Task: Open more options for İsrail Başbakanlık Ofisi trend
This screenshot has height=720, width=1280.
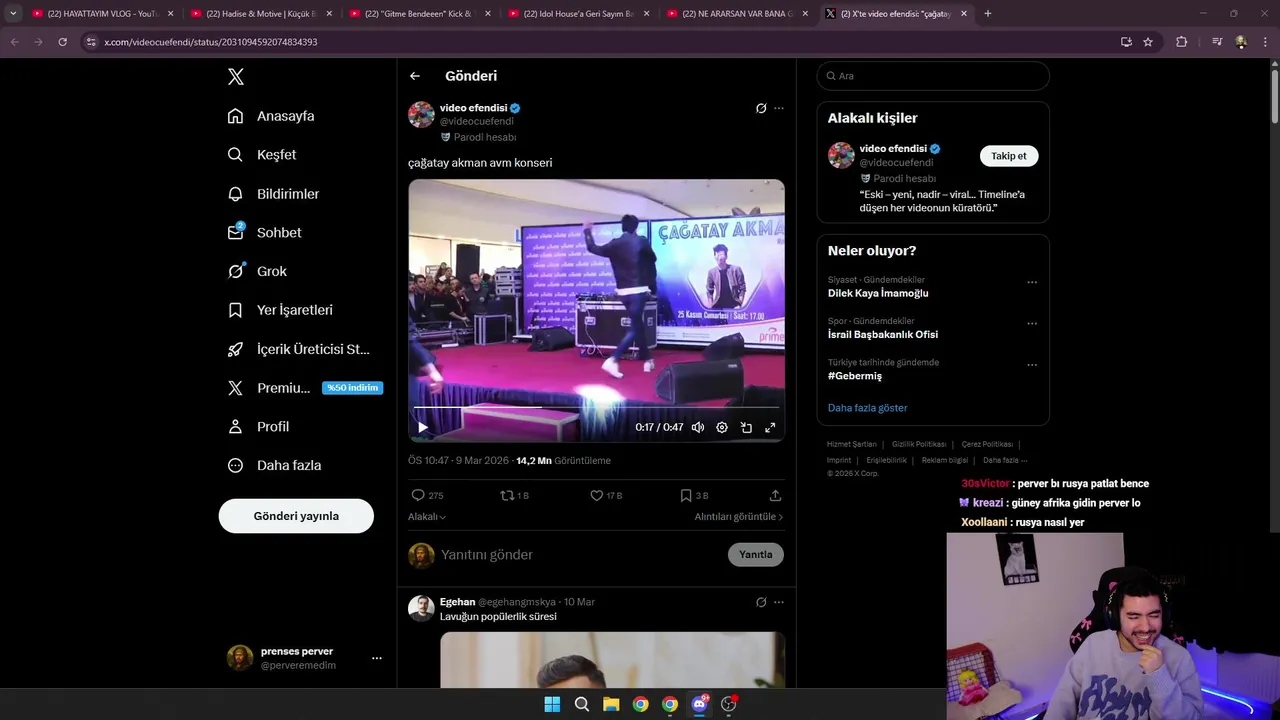Action: tap(1032, 324)
